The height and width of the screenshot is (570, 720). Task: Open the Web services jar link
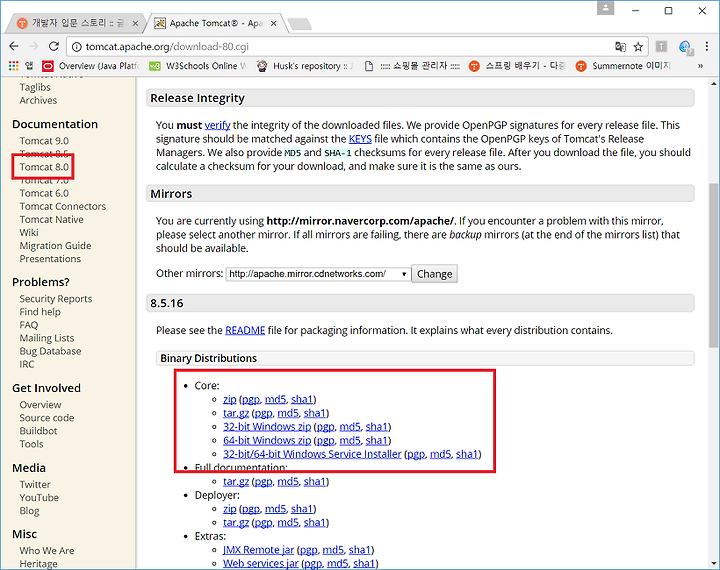tap(261, 563)
